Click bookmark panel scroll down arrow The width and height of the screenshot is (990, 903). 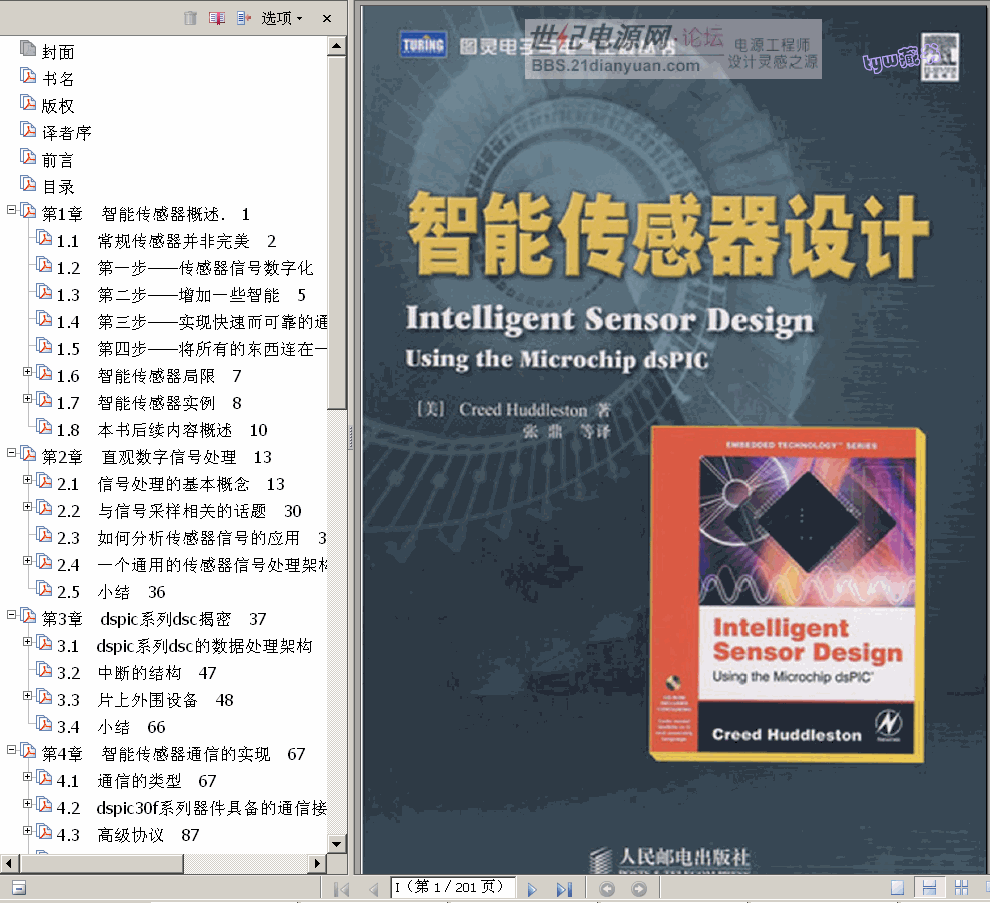(337, 844)
